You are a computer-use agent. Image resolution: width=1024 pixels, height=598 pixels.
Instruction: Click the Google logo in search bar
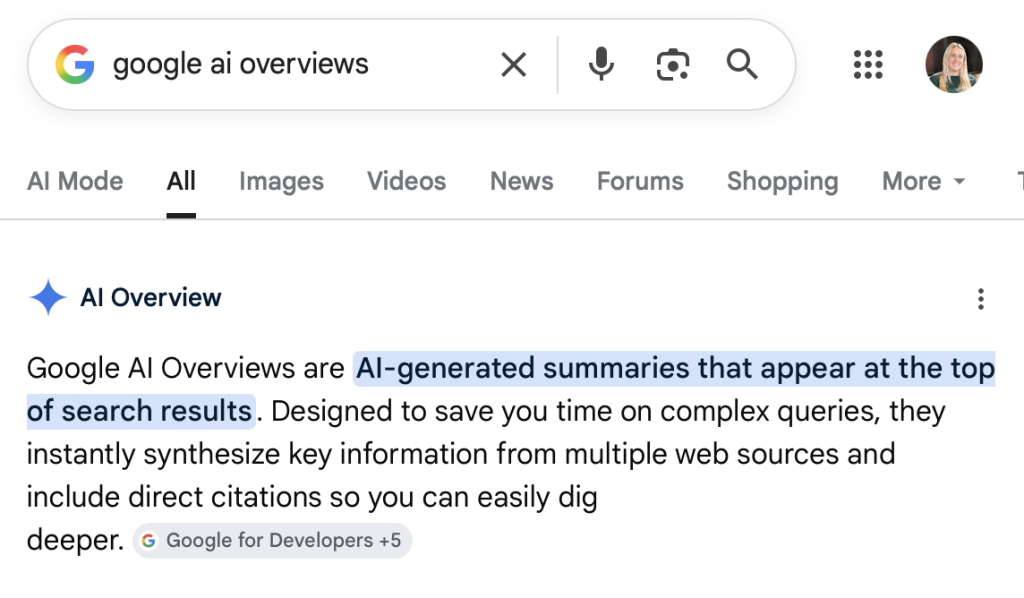point(75,65)
